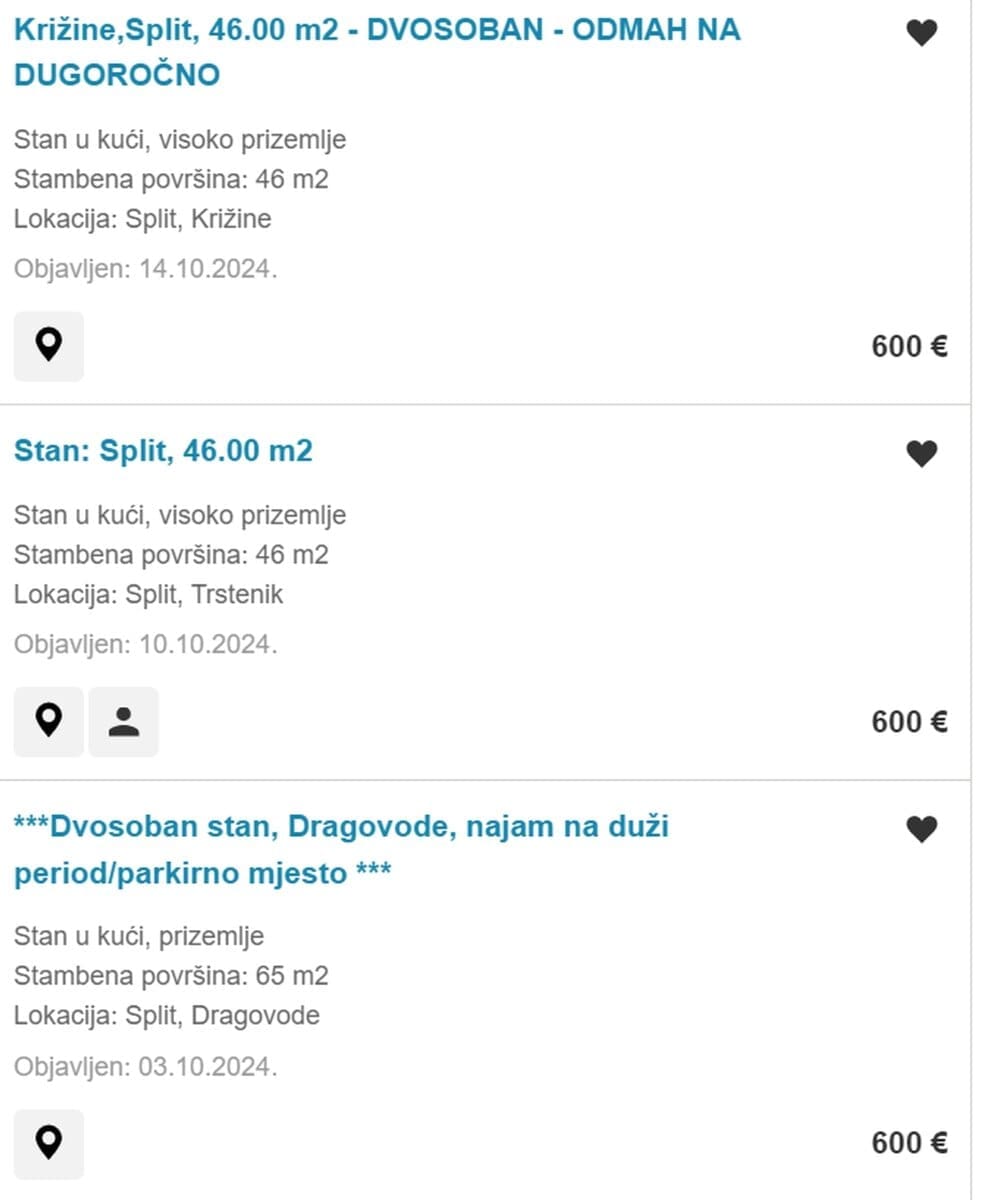Click the 600 € price on Križine listing
Image resolution: width=995 pixels, height=1200 pixels.
coord(909,347)
